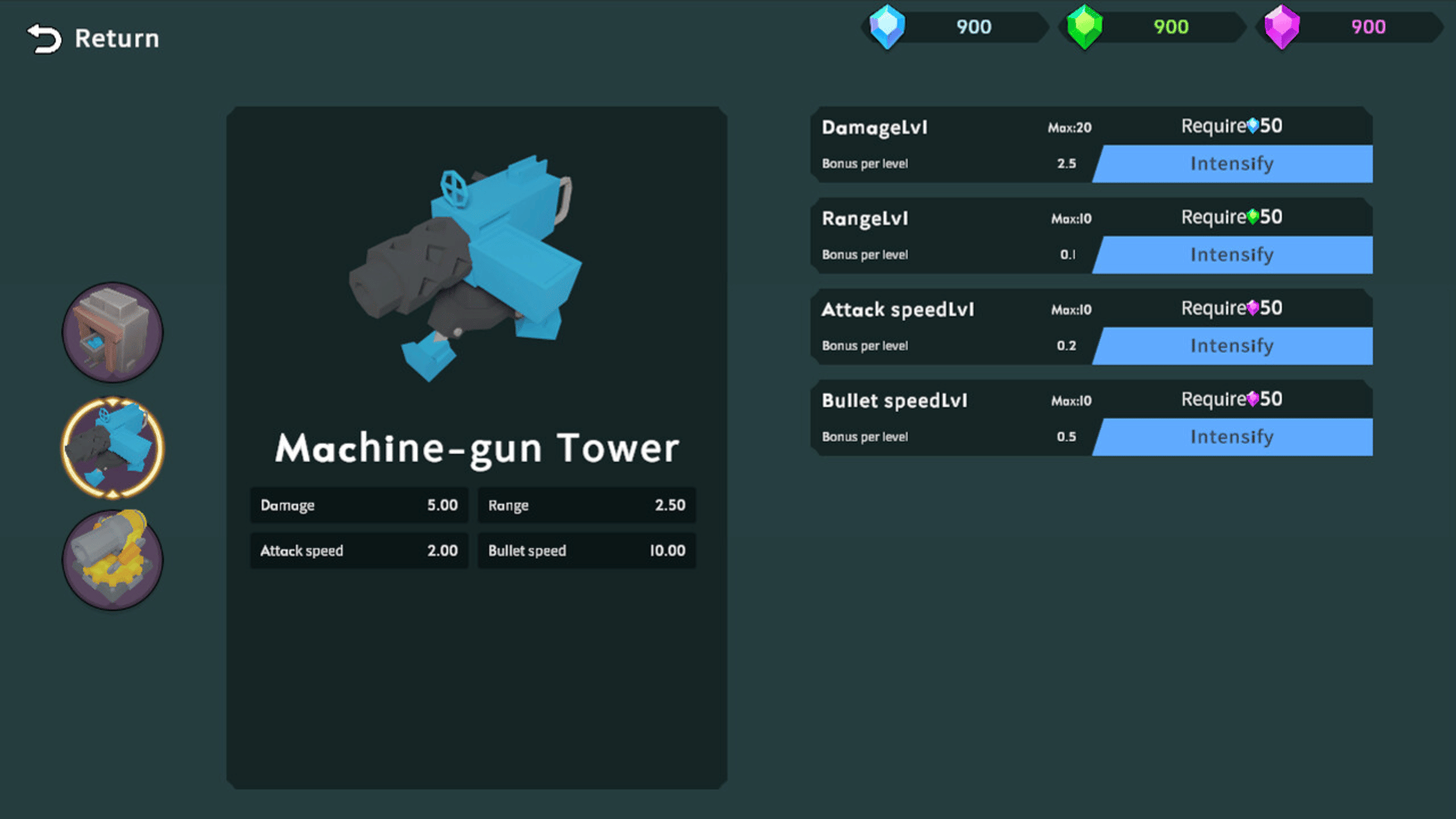Screen dimensions: 1456x819
Task: Intensify the Bullet speedLvl upgrade
Action: tap(1232, 437)
